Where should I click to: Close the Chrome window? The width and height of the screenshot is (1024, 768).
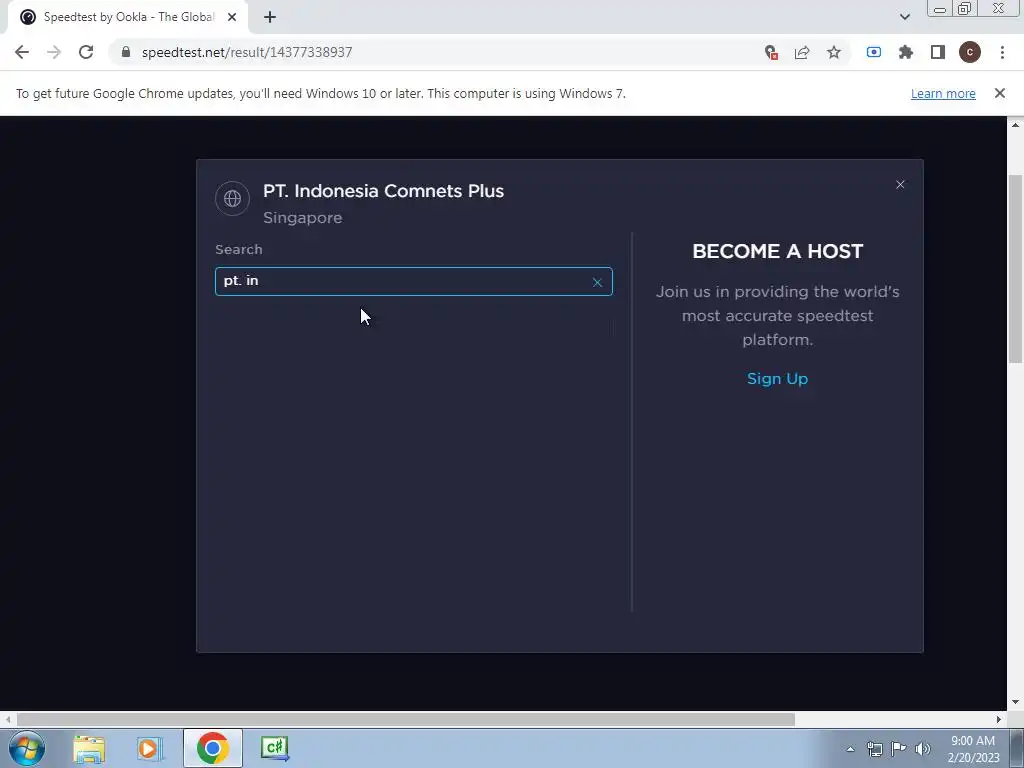998,8
